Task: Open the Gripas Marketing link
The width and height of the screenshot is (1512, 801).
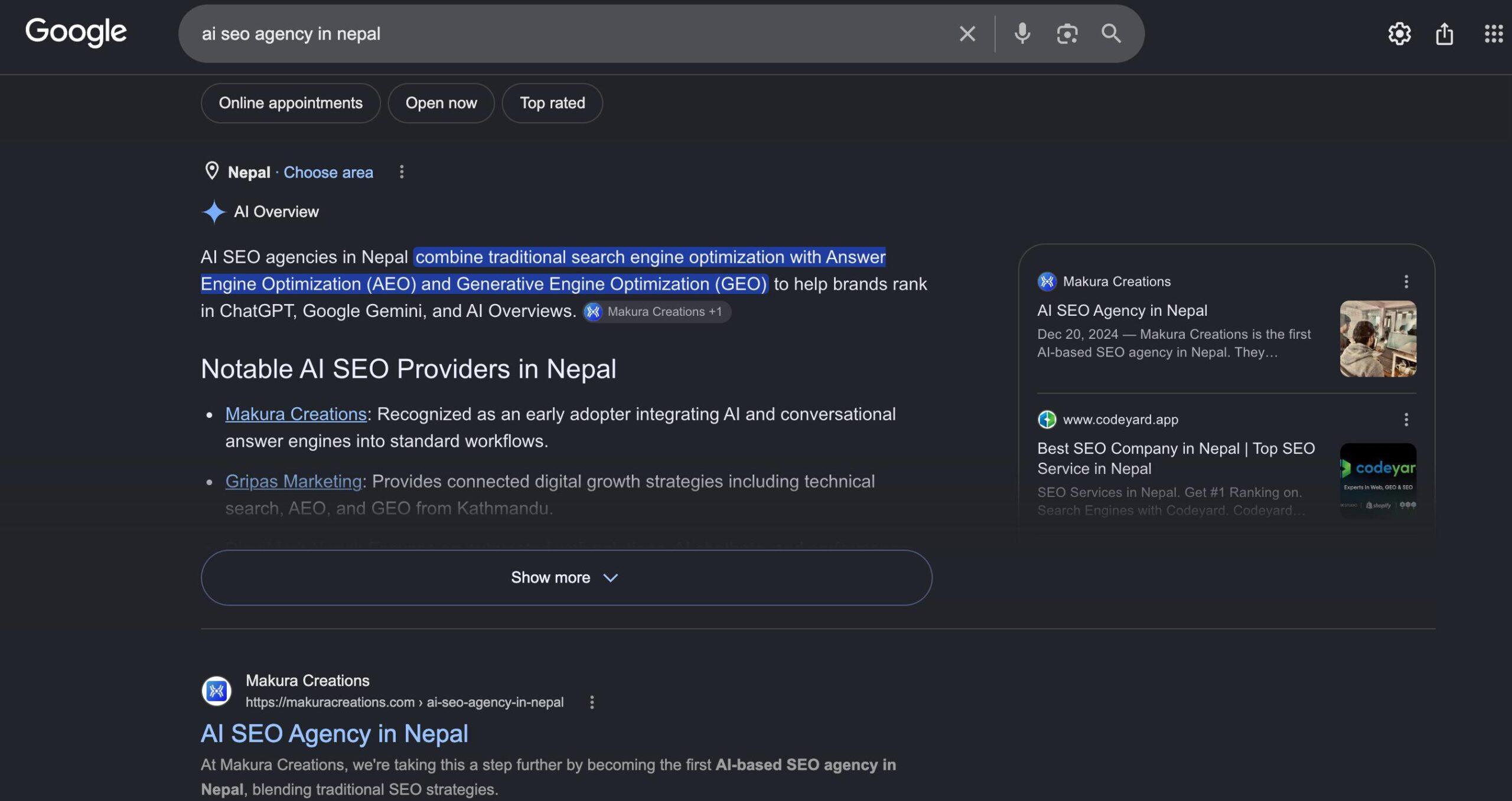Action: pos(294,481)
